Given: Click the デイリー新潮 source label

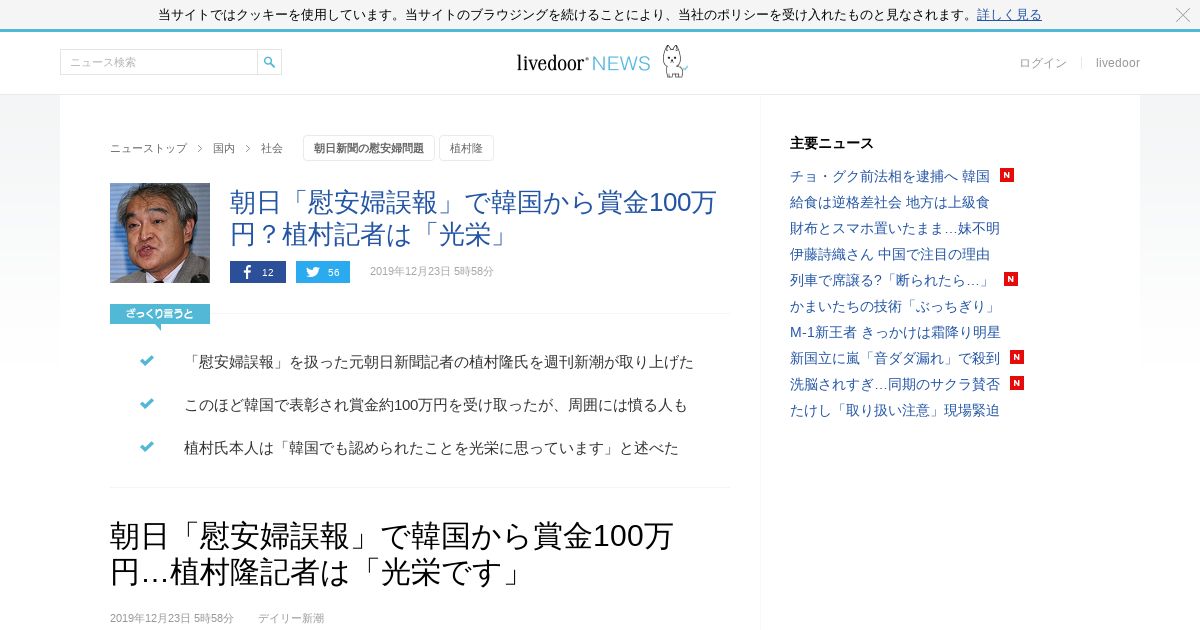Looking at the screenshot, I should [x=291, y=618].
